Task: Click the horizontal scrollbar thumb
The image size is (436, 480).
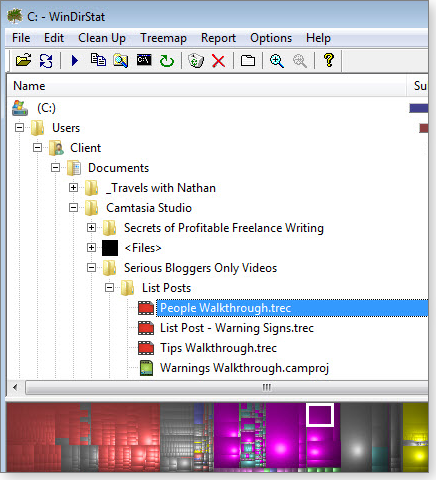Action: [x=227, y=387]
